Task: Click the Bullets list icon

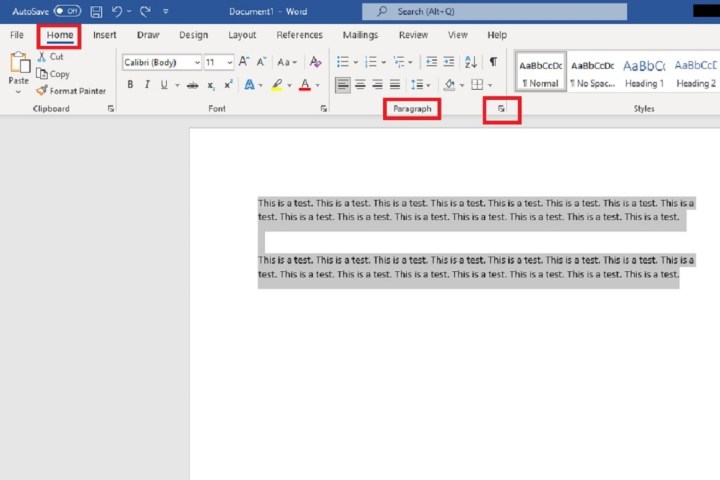Action: (x=343, y=62)
